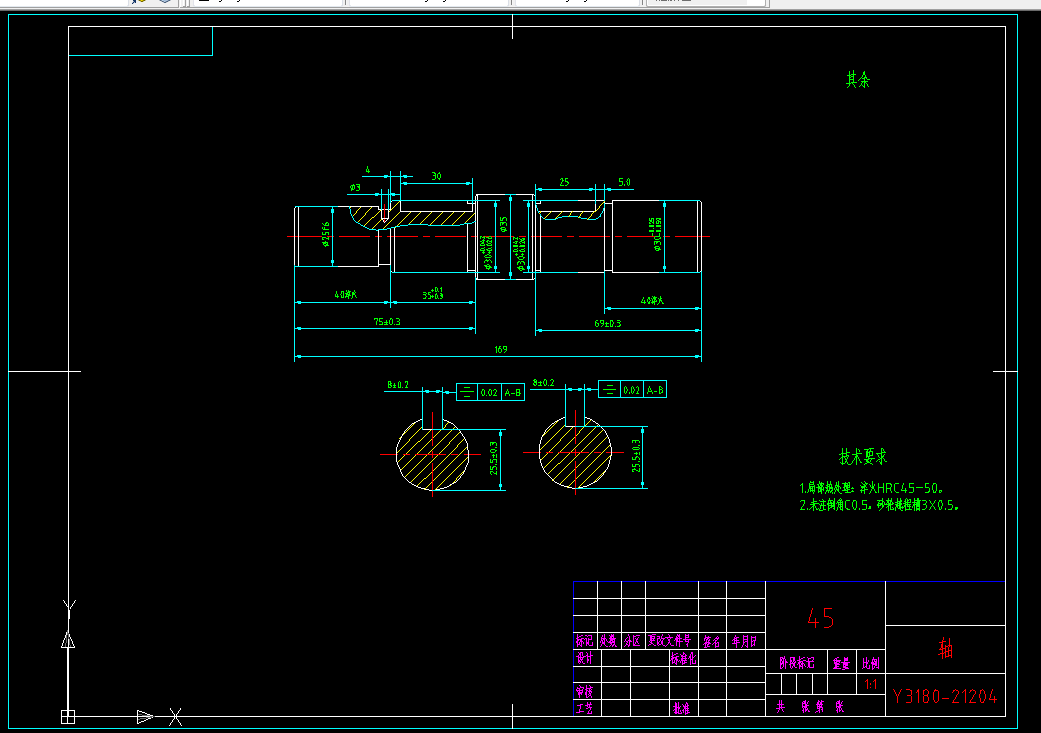Select the 35 toleranced length dimension
Image resolution: width=1041 pixels, height=733 pixels.
tap(433, 293)
